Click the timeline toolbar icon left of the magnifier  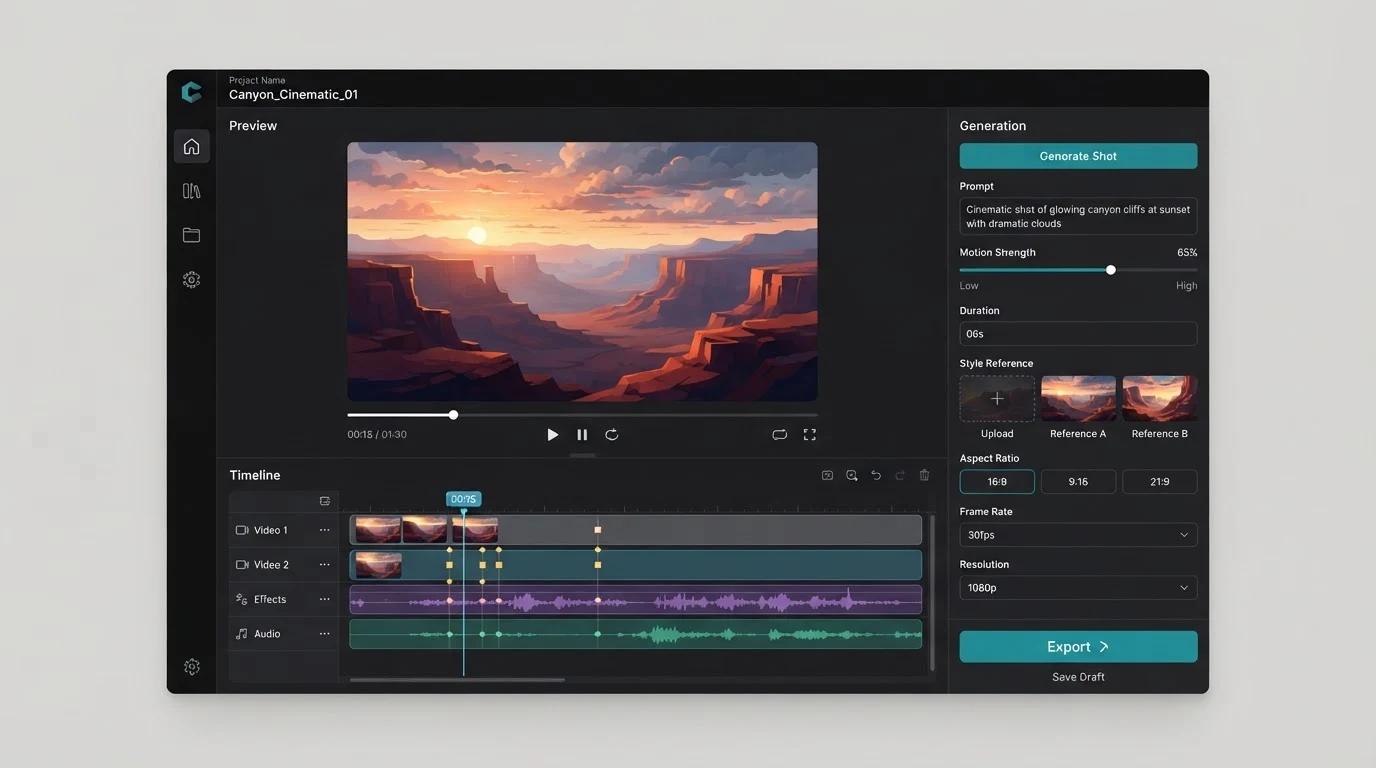(827, 476)
